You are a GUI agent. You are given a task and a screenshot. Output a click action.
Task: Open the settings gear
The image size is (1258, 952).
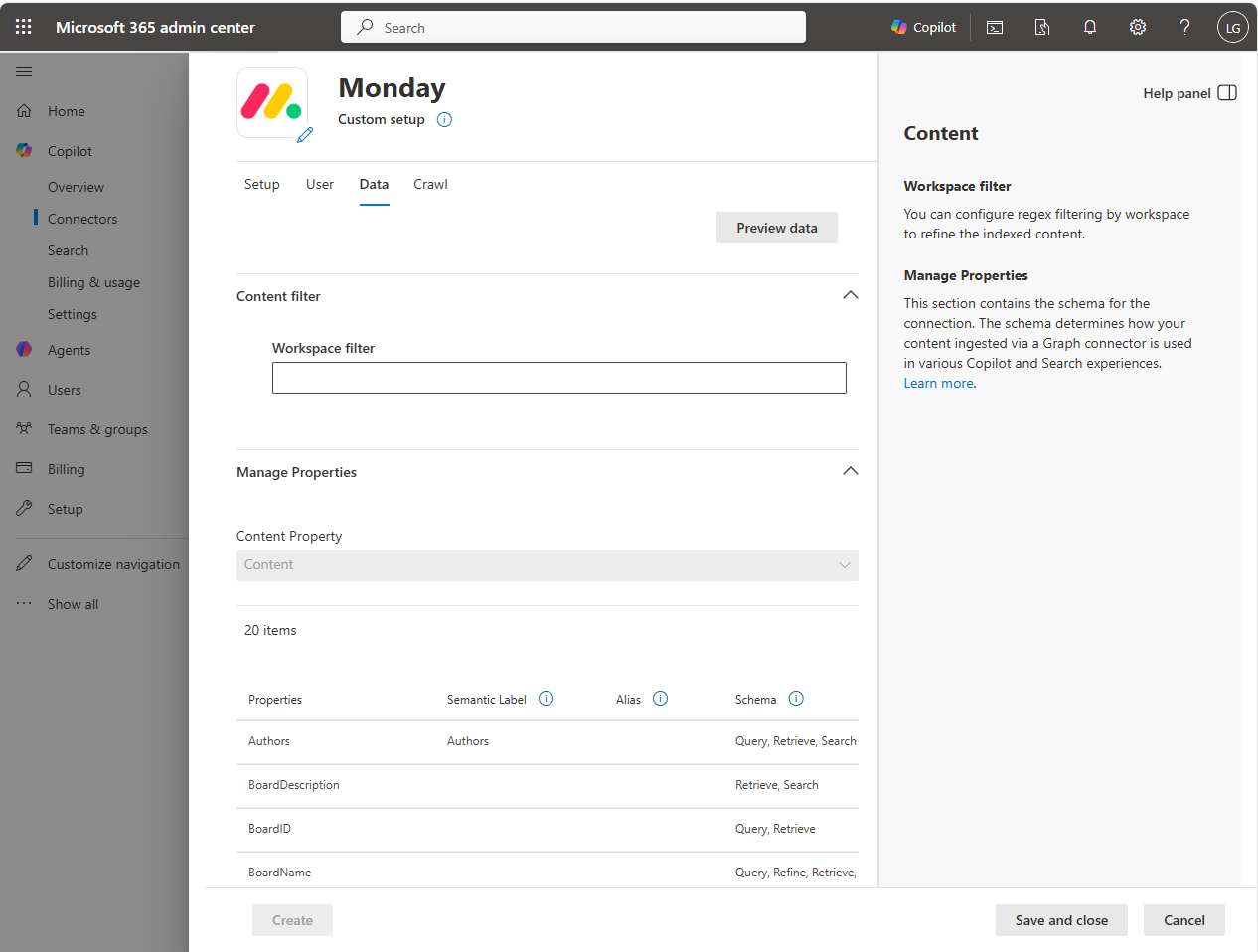point(1138,27)
